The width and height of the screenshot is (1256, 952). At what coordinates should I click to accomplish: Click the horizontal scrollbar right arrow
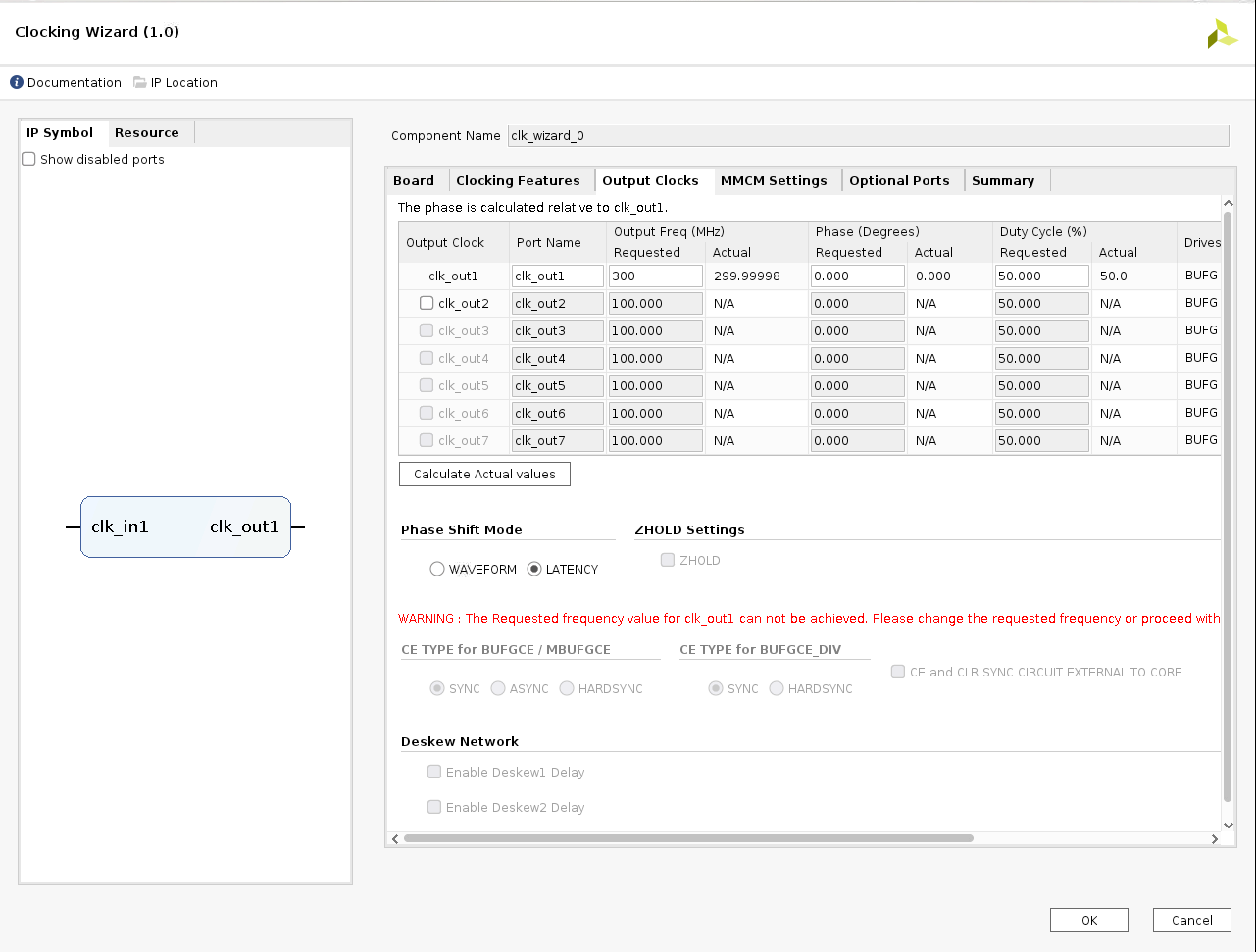coord(1215,839)
